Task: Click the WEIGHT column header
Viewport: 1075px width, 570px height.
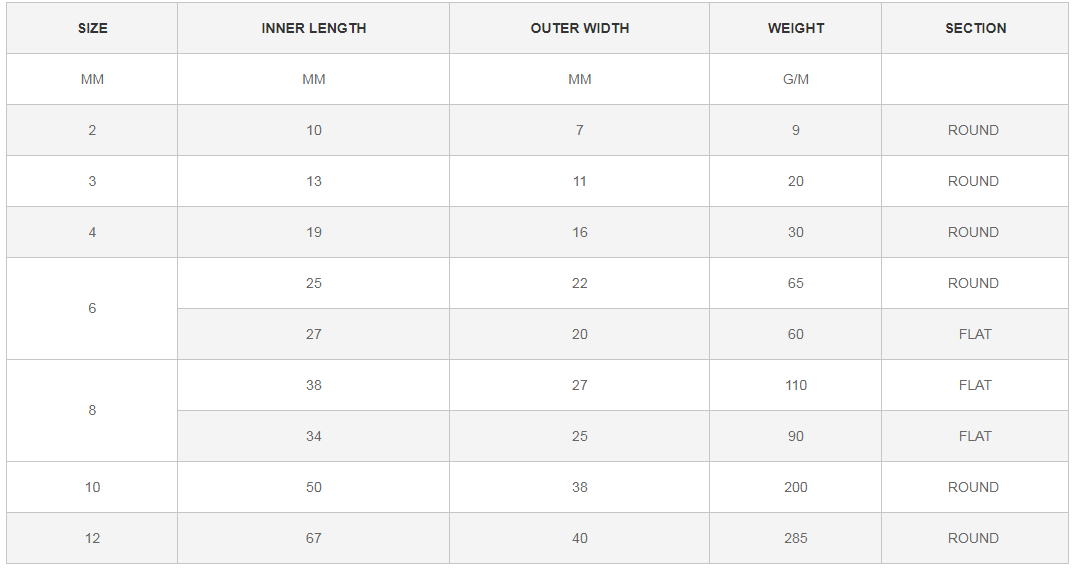Action: click(x=796, y=28)
